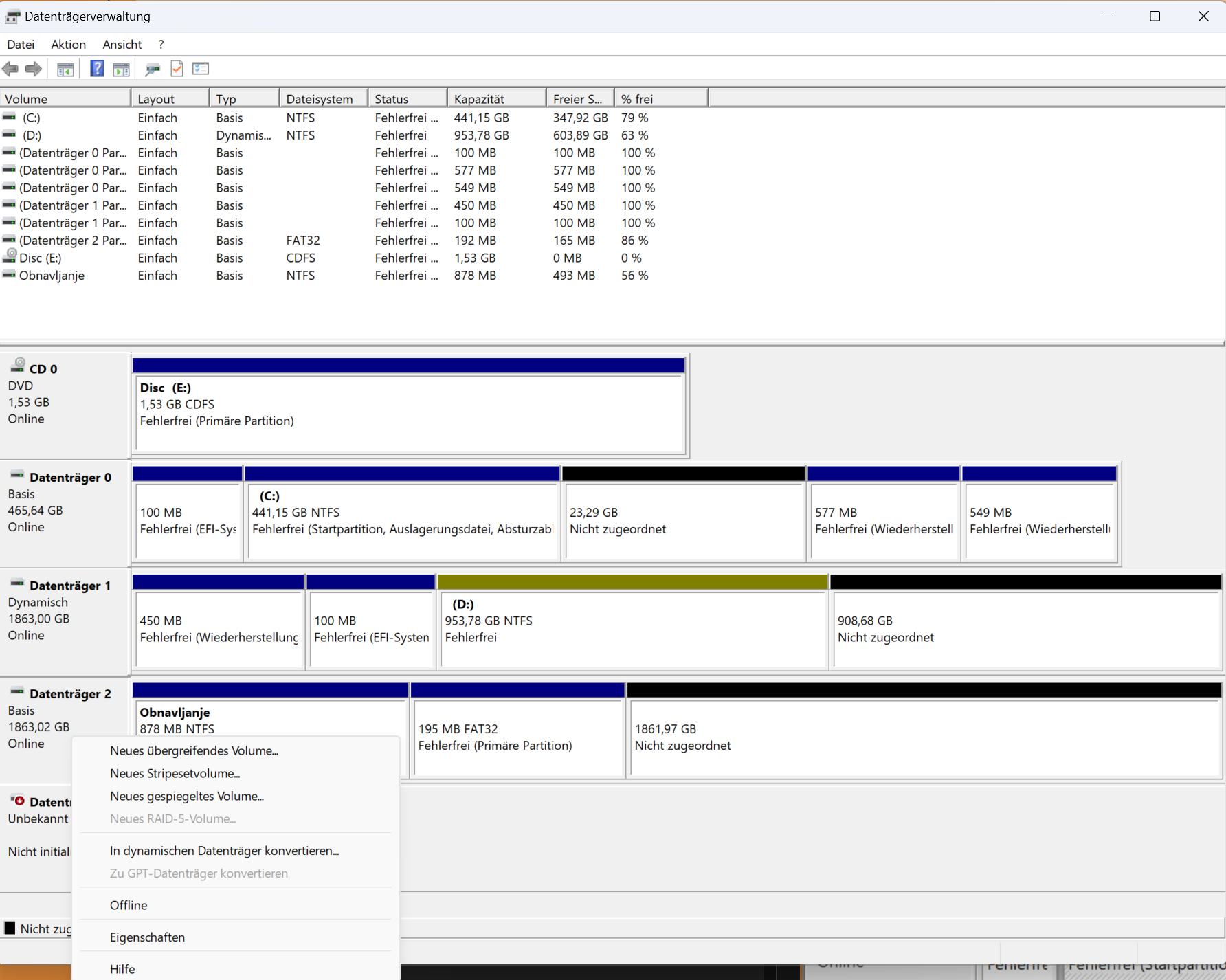Click the checklist view settings toolbar icon
The image size is (1226, 980).
tap(201, 69)
